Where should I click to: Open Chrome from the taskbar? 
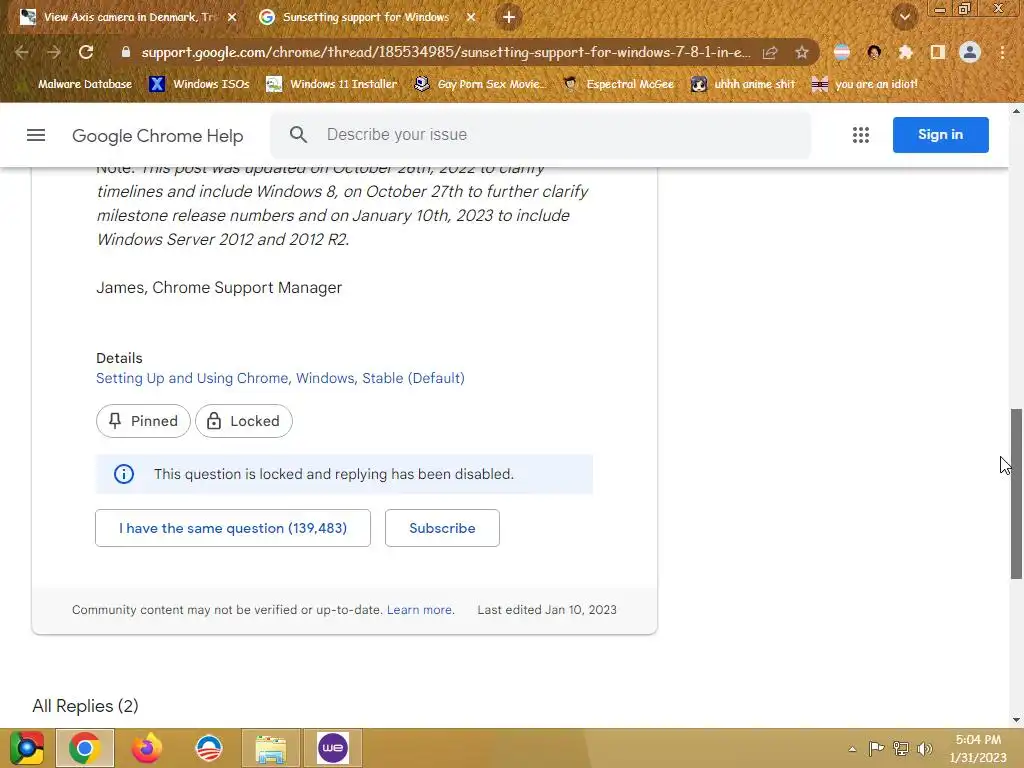click(85, 748)
